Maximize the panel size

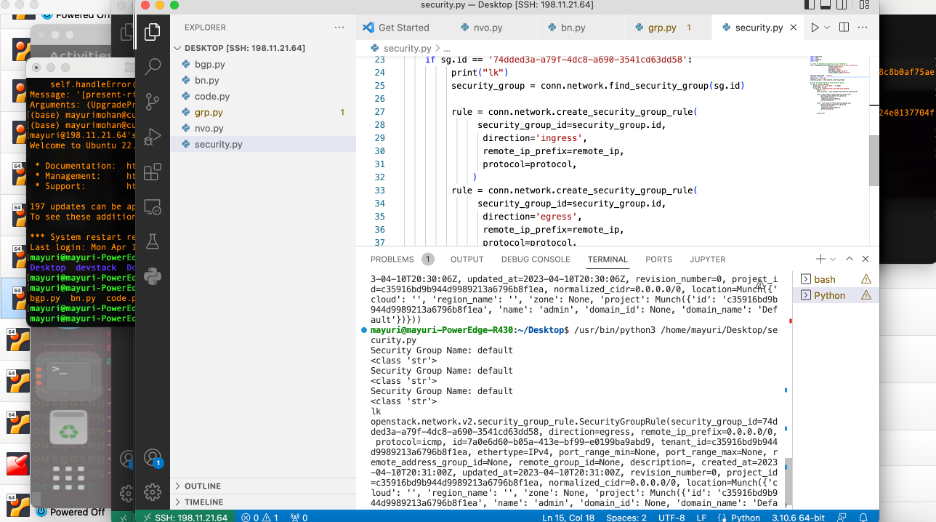click(x=849, y=259)
